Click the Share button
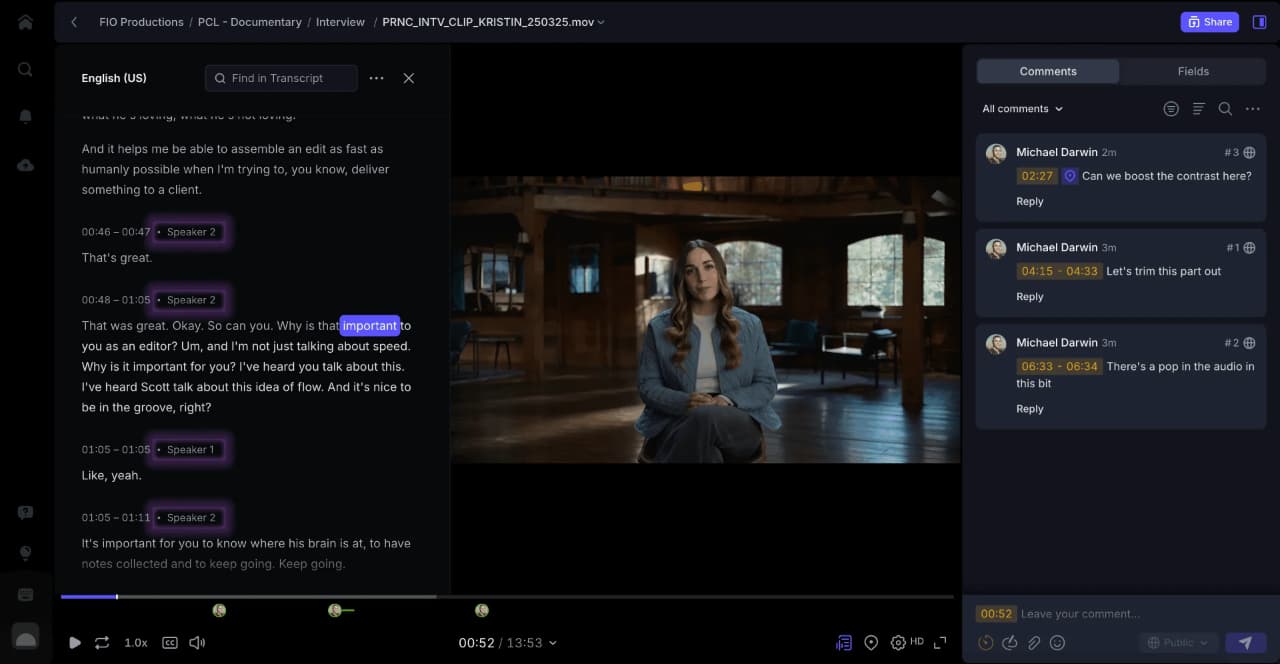 click(1209, 22)
